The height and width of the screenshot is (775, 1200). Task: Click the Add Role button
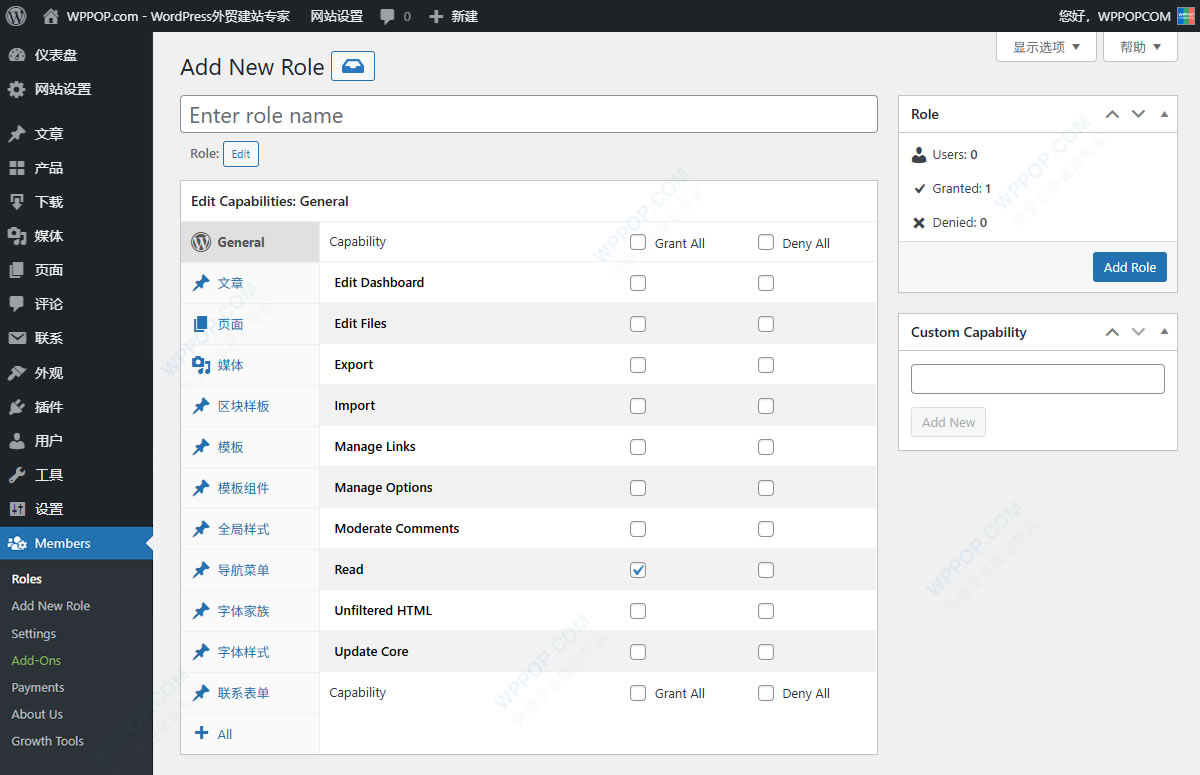(1129, 267)
